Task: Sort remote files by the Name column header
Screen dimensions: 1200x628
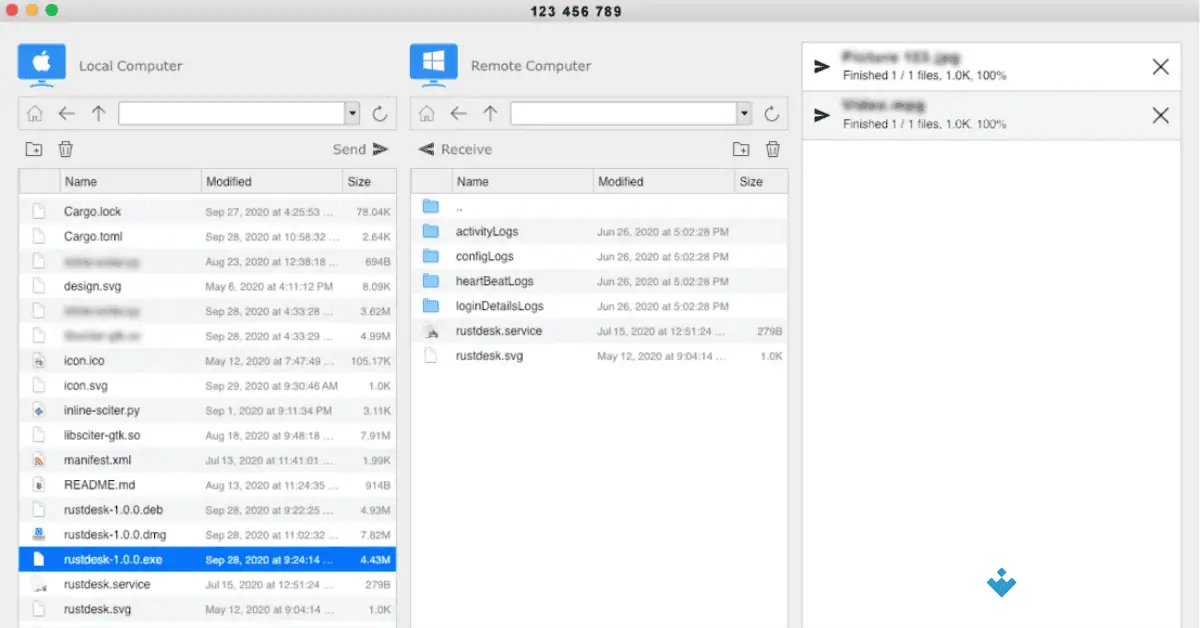Action: [x=470, y=181]
